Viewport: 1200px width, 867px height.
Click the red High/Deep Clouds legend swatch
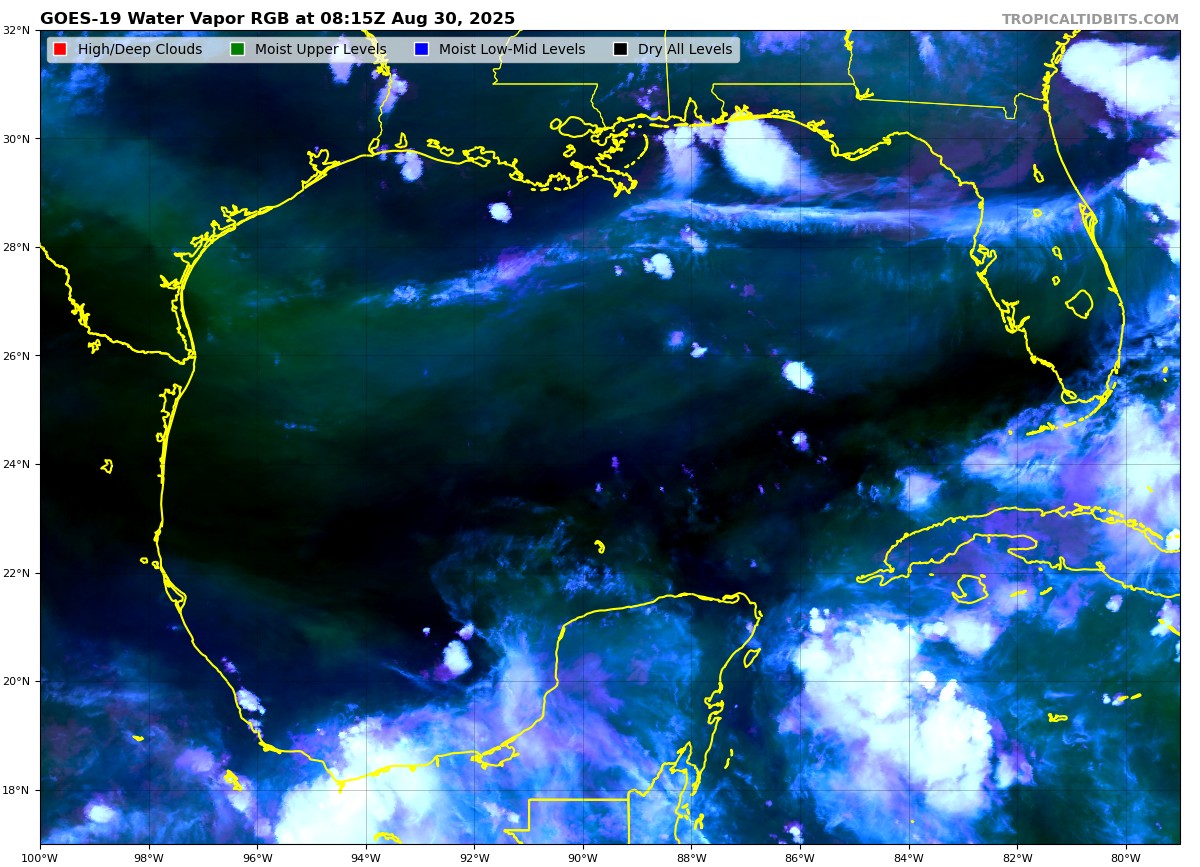point(60,49)
